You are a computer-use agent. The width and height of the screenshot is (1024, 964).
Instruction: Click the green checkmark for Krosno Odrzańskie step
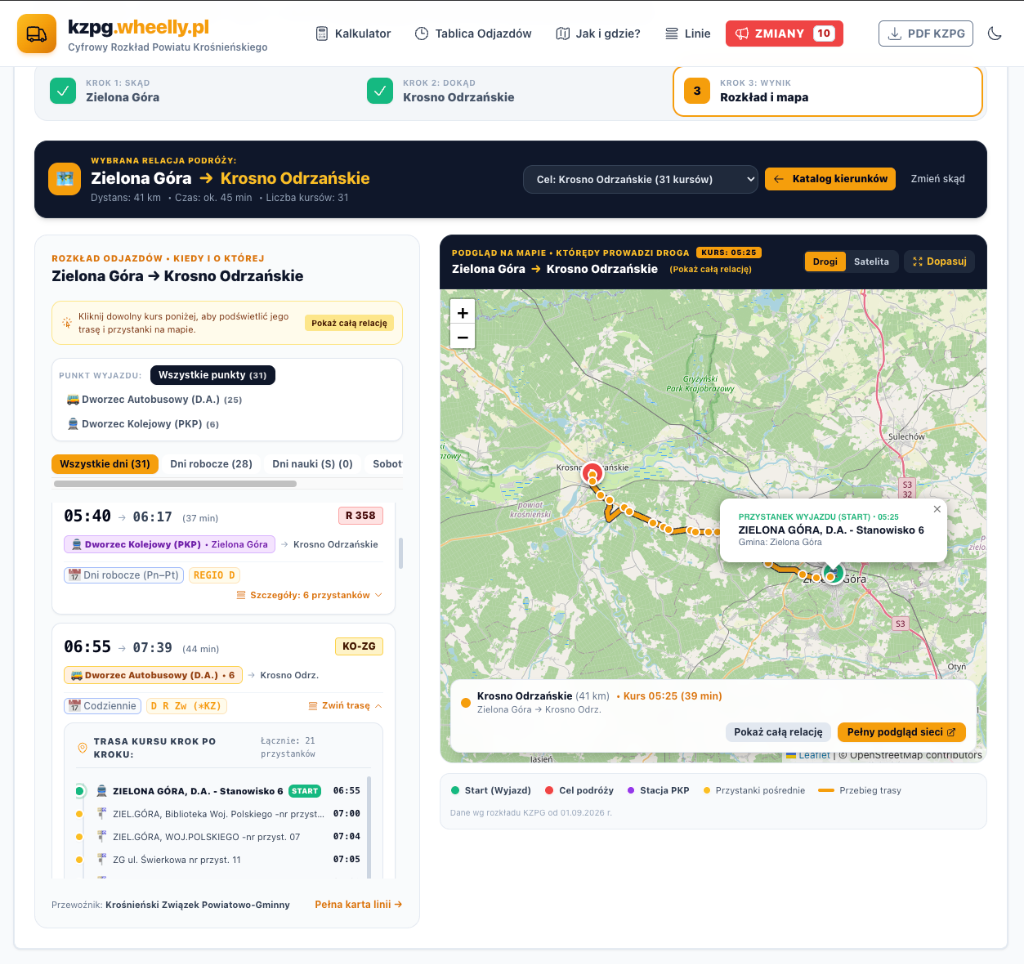tap(379, 91)
